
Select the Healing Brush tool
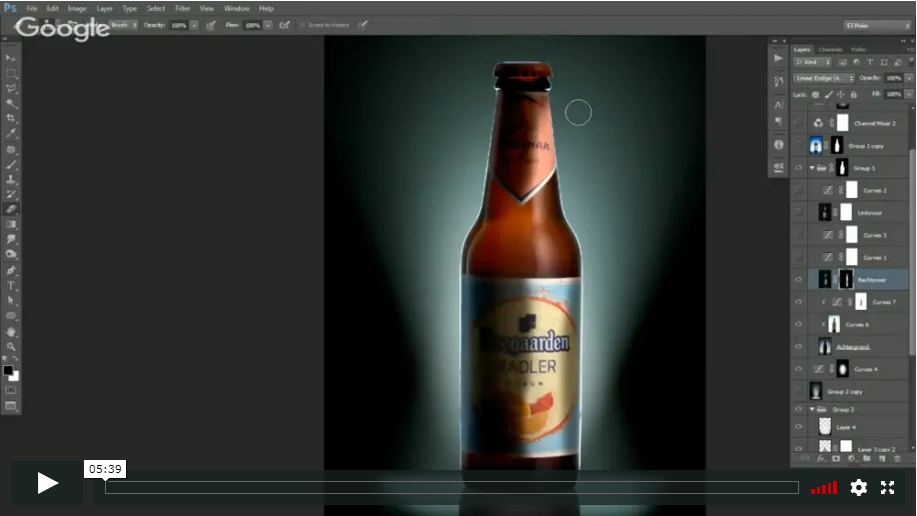pos(11,150)
